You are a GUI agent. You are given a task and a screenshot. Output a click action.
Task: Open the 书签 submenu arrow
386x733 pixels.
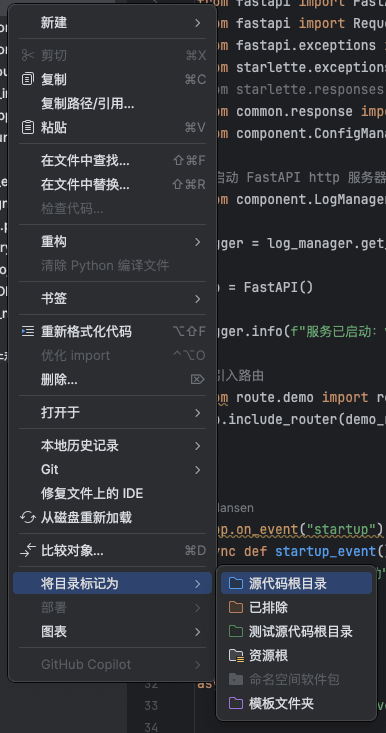198,298
